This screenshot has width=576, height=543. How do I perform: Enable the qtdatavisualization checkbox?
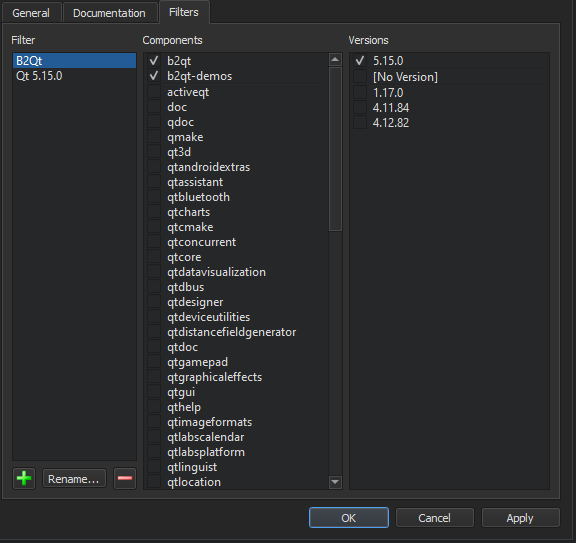[x=154, y=272]
